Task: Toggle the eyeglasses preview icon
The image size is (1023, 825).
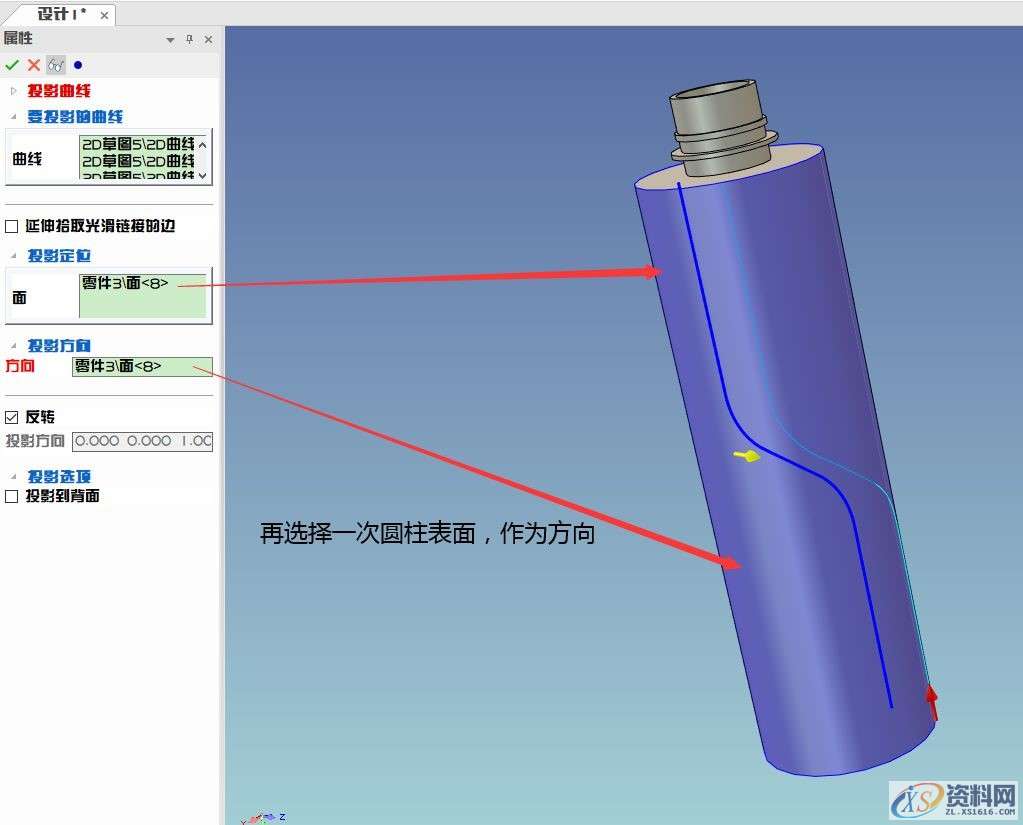Action: (x=55, y=65)
